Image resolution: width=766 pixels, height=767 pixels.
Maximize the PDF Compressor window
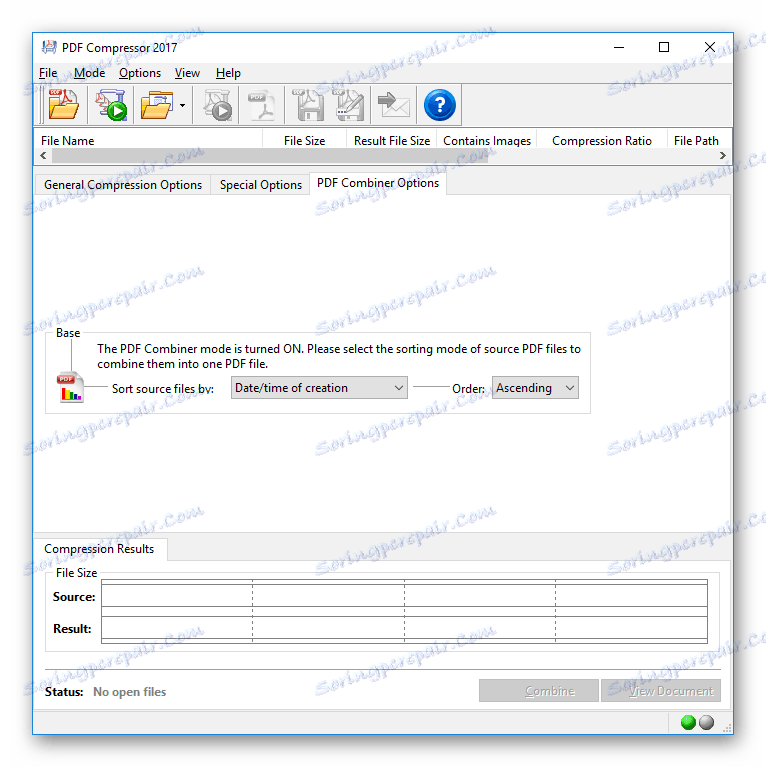point(664,47)
